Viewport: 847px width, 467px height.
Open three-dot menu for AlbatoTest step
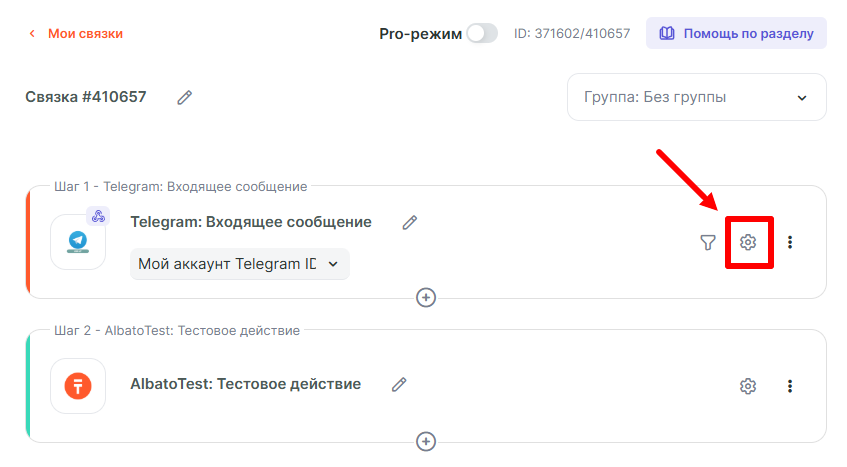coord(790,386)
